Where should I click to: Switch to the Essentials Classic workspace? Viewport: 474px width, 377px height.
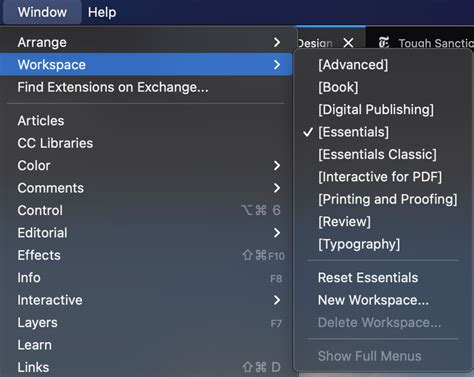(383, 154)
